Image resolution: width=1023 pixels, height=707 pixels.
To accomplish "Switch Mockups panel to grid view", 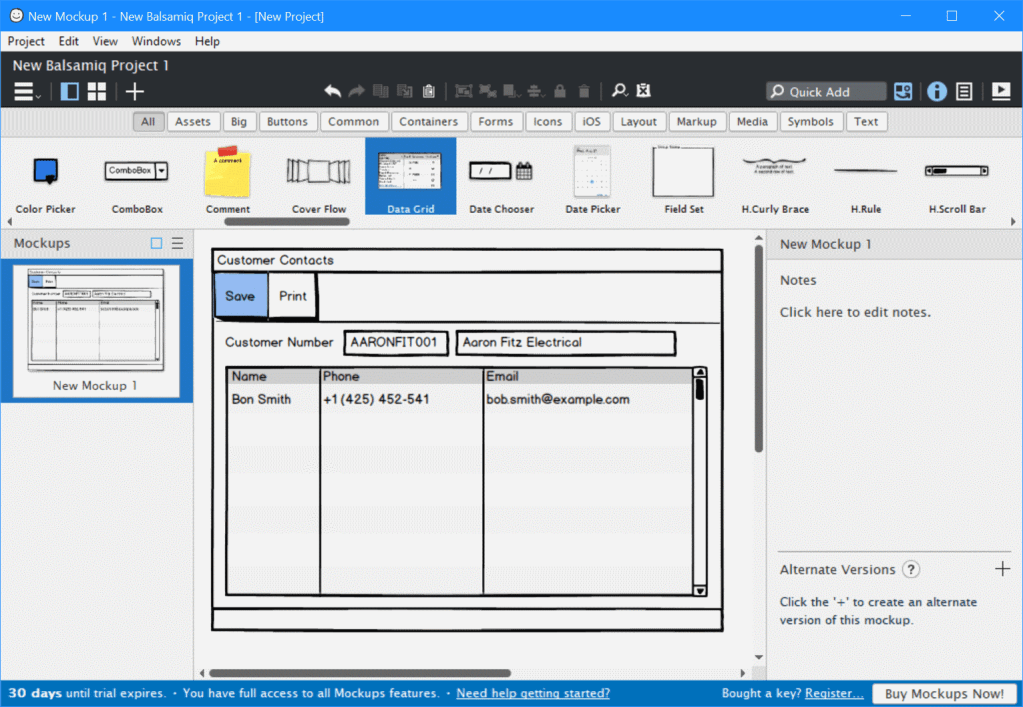I will point(95,91).
